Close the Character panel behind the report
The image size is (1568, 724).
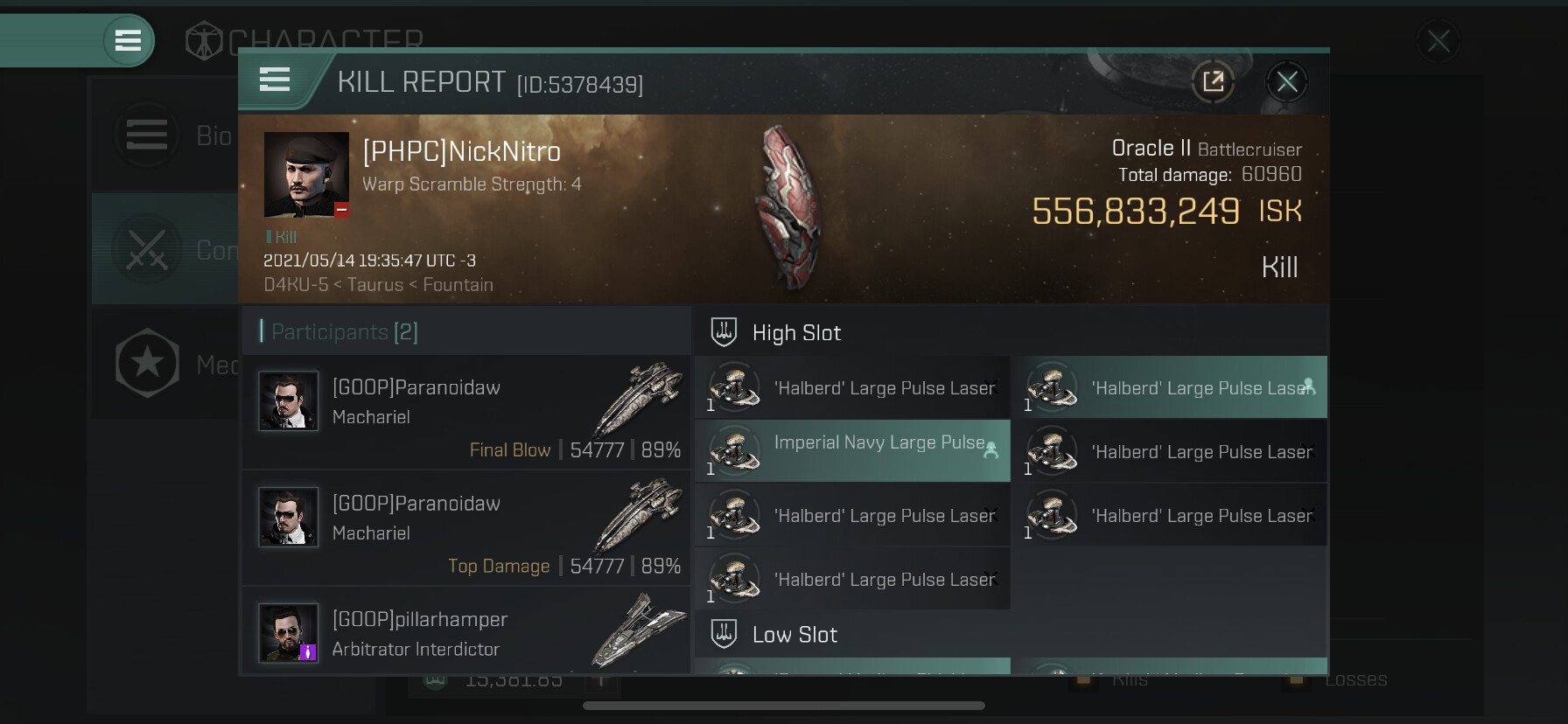tap(1438, 41)
